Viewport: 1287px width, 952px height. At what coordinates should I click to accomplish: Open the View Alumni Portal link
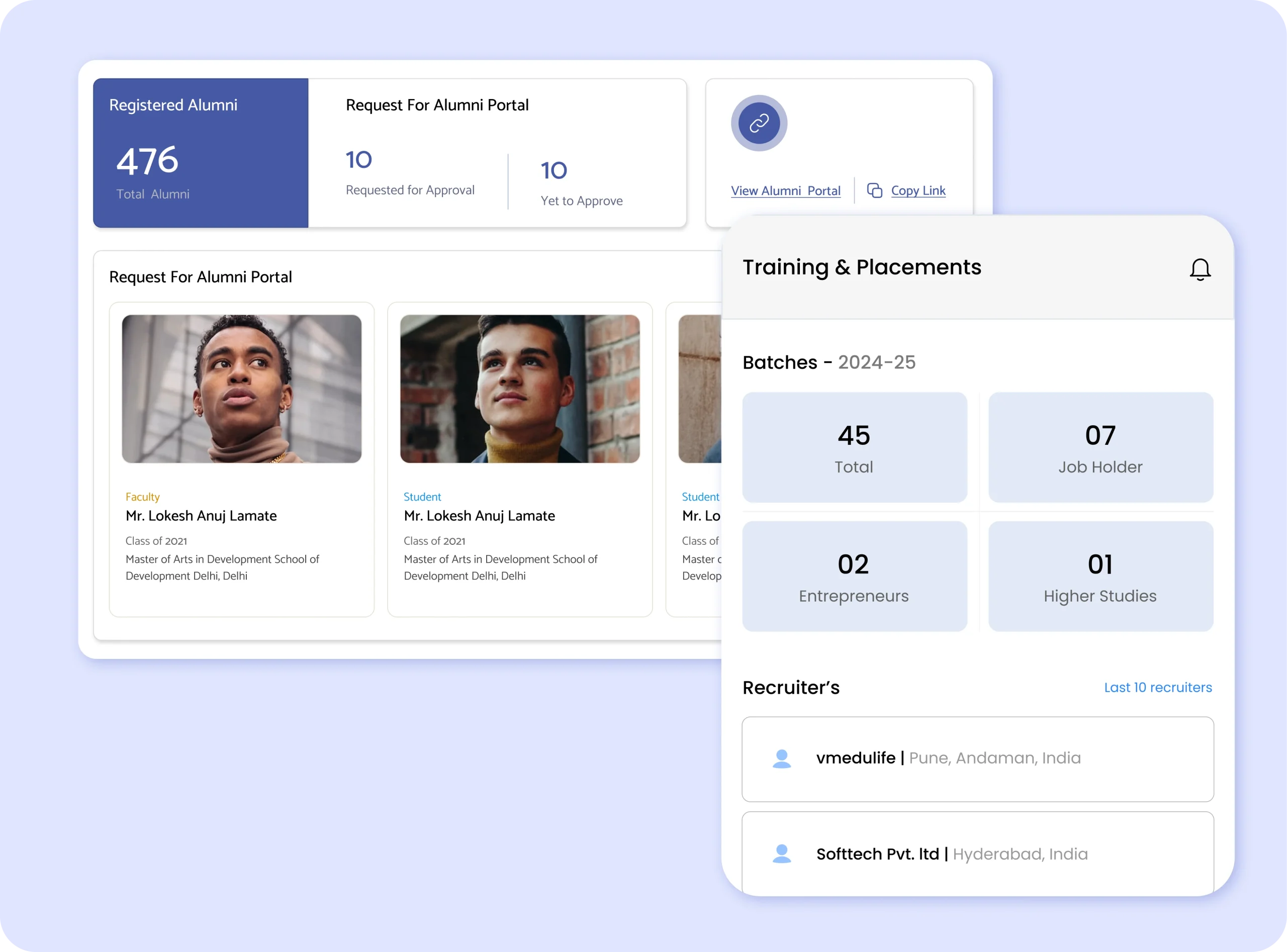coord(785,191)
